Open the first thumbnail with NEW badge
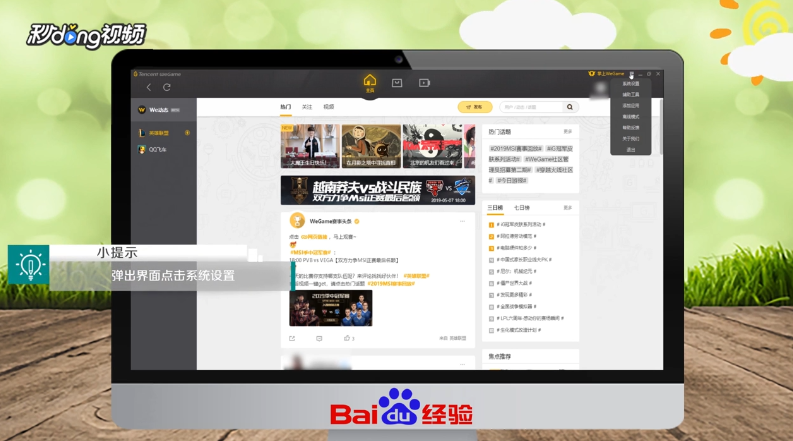Screen dimensions: 793x441 [x=310, y=146]
